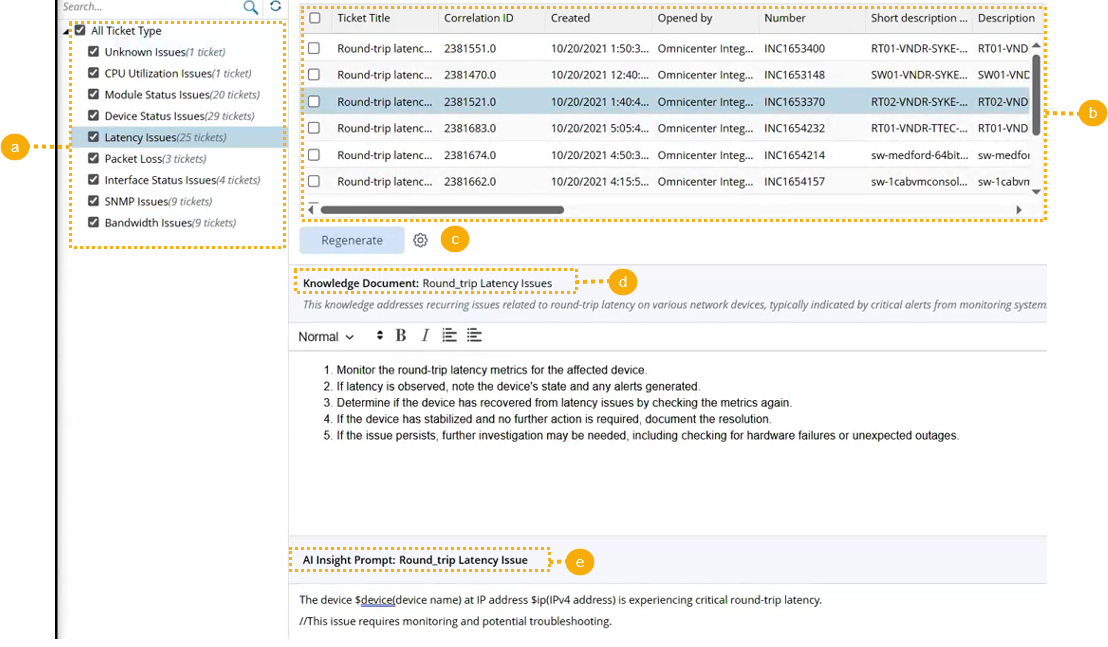1108x647 pixels.
Task: Click the Correlation ID column header
Action: point(477,18)
